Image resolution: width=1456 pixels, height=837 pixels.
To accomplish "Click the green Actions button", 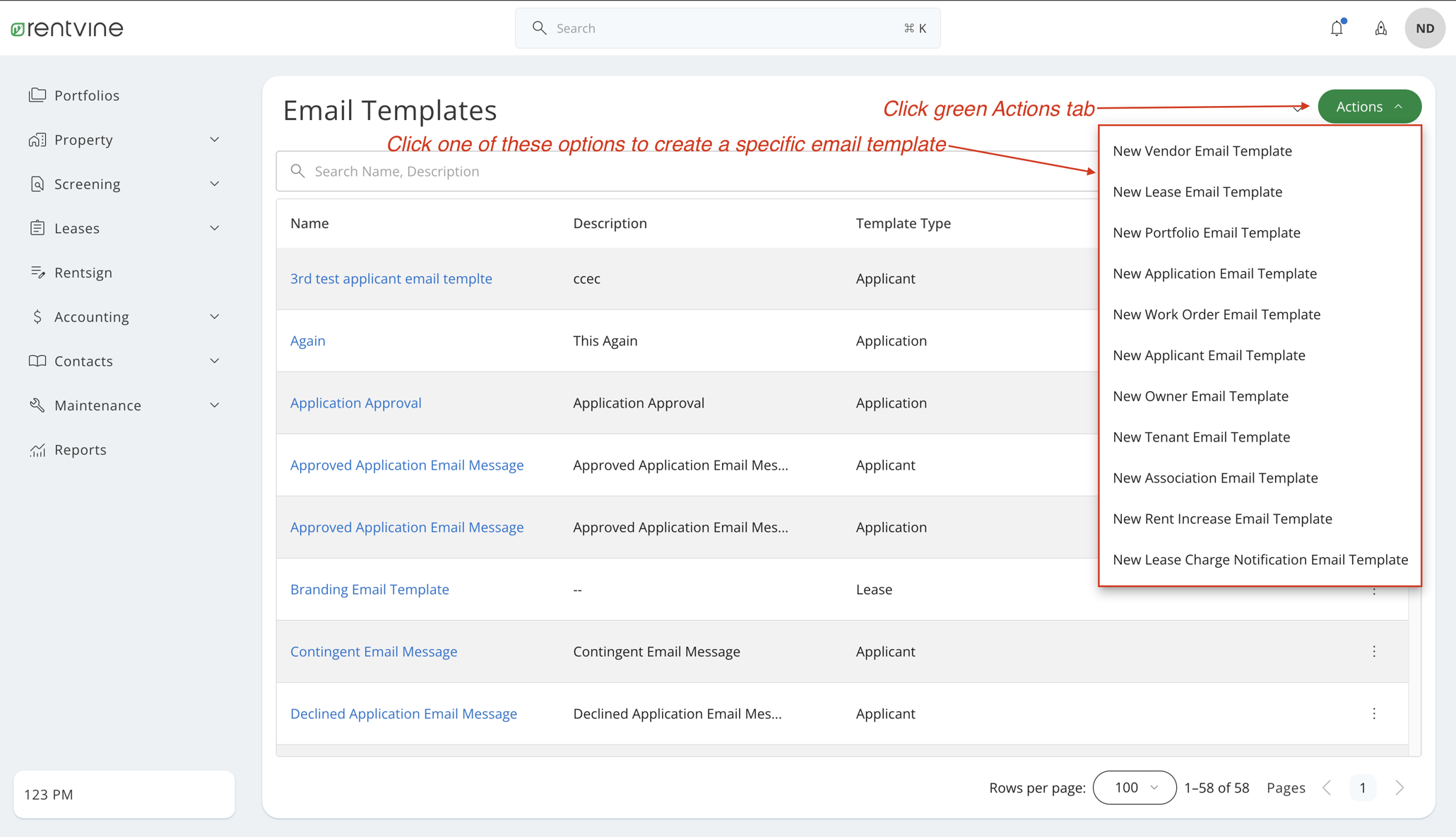I will [1369, 106].
